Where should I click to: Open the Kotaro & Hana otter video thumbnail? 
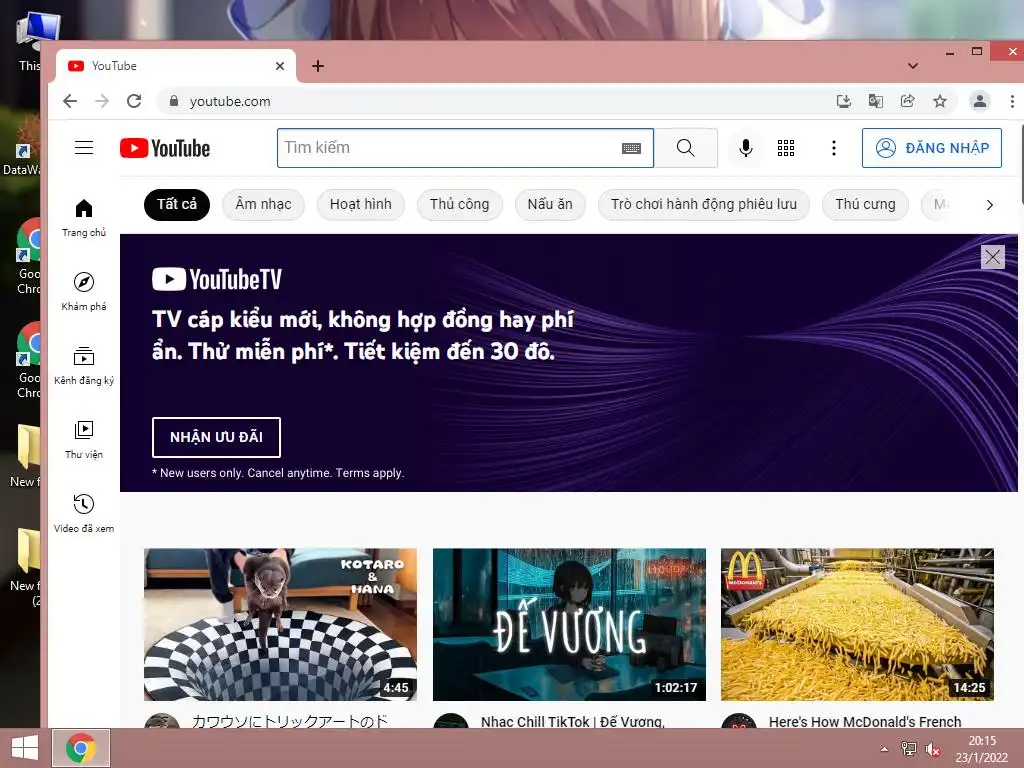280,624
